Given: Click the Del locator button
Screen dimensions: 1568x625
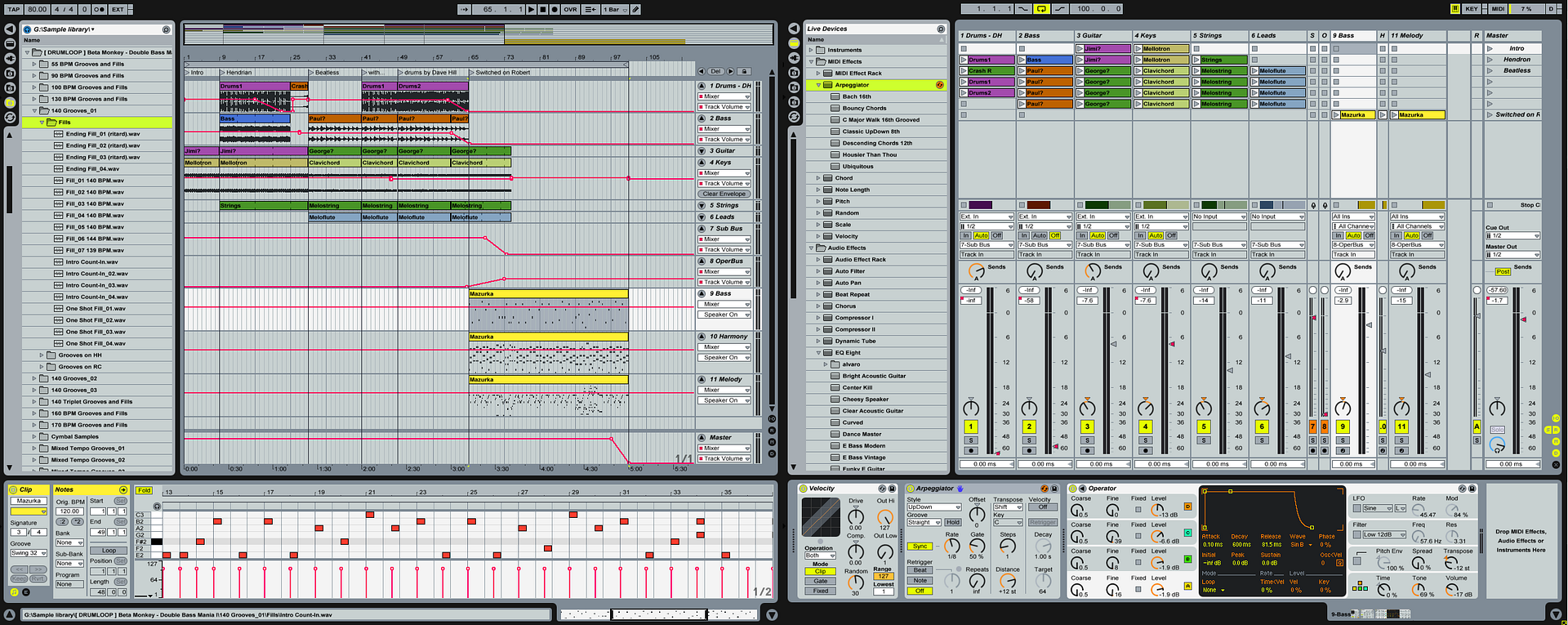Looking at the screenshot, I should tap(716, 71).
